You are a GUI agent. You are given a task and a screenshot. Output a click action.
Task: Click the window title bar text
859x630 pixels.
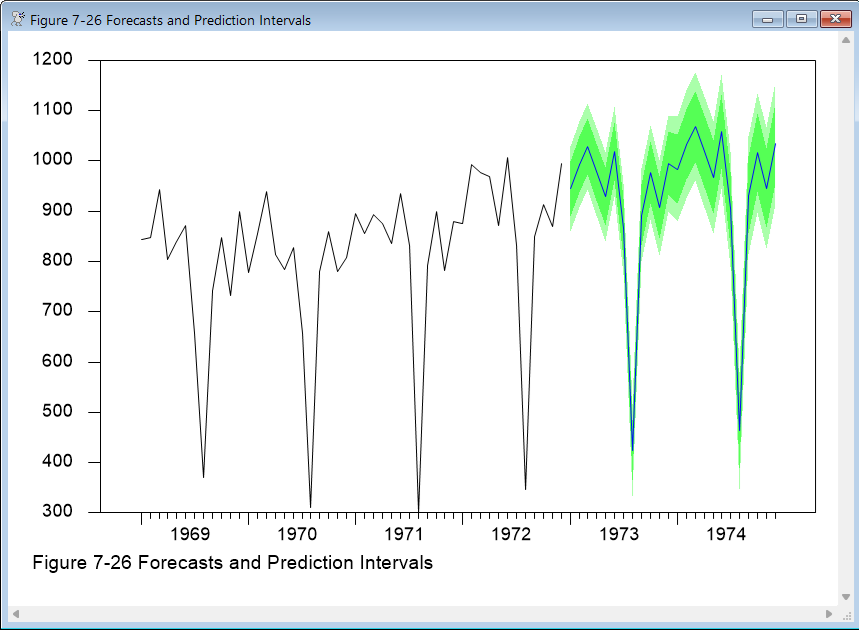(x=171, y=20)
